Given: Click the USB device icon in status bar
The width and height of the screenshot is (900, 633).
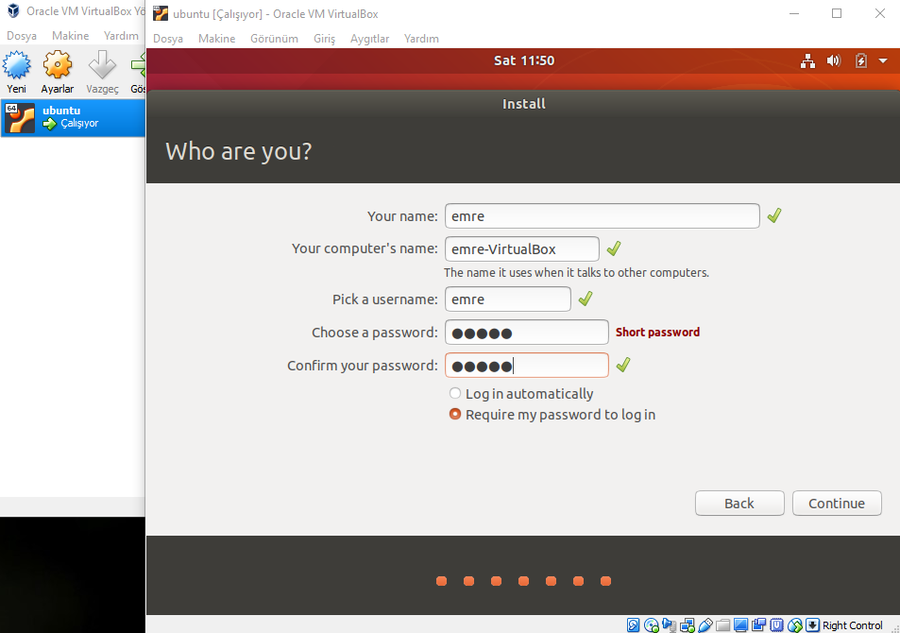Looking at the screenshot, I should (705, 625).
